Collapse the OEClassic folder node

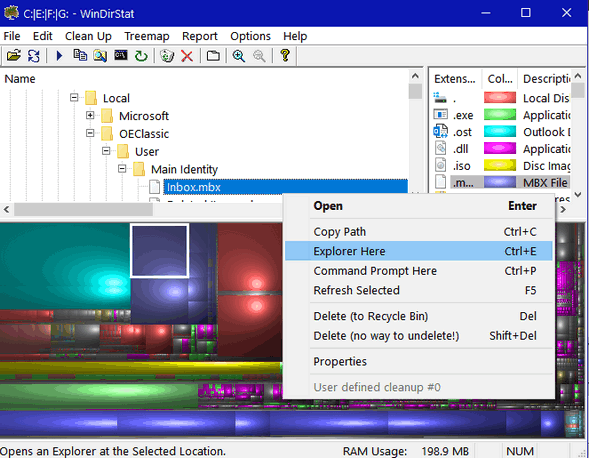coord(90,133)
